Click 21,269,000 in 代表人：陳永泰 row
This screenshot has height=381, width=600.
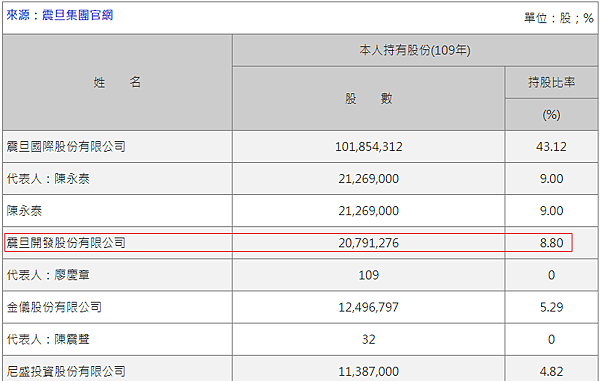tap(368, 179)
